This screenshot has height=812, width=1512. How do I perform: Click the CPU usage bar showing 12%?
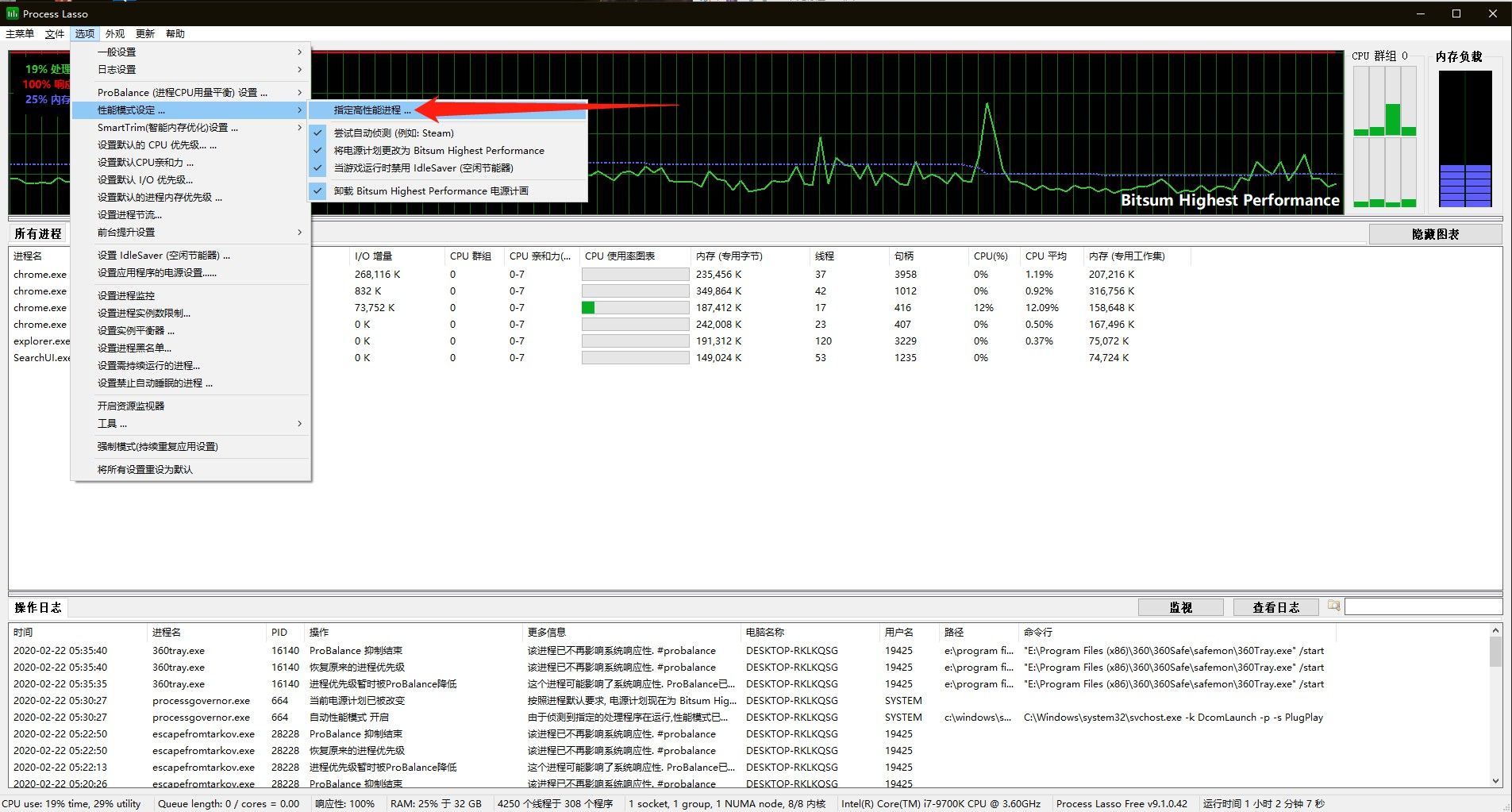635,308
